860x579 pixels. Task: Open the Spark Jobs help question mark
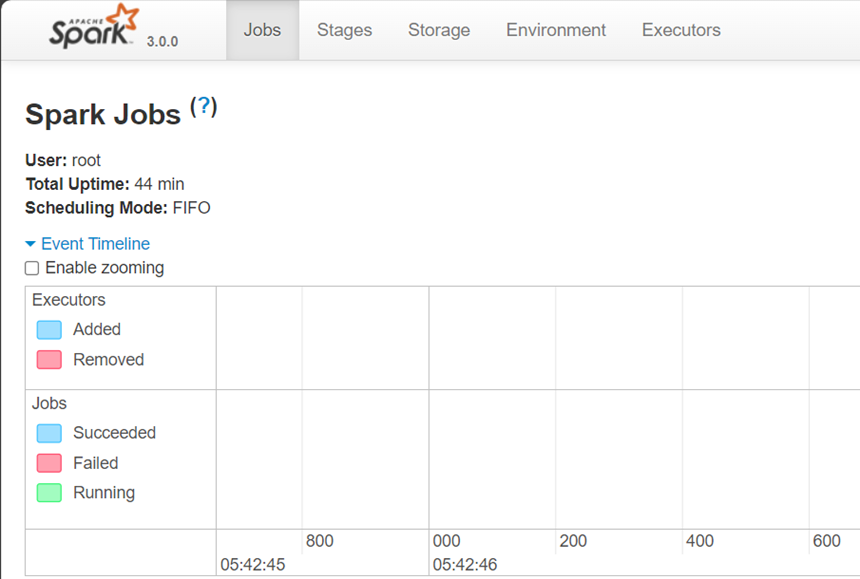coord(204,107)
